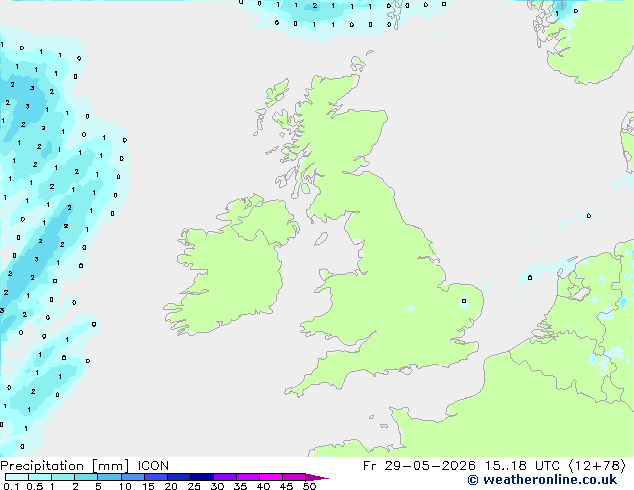Click the legend label '25'
The width and height of the screenshot is (634, 490).
(x=194, y=486)
